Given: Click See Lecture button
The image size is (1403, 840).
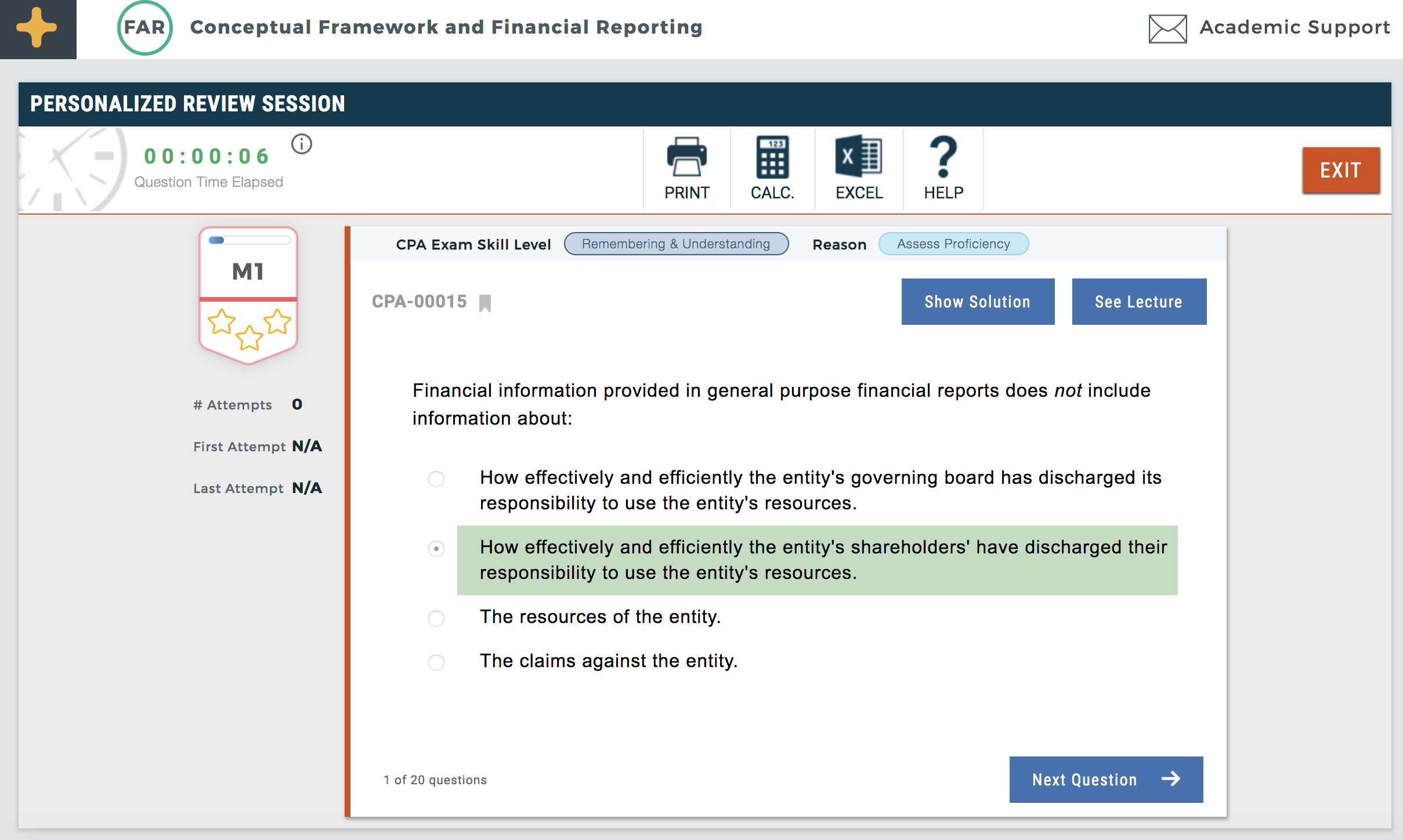Looking at the screenshot, I should [x=1138, y=302].
